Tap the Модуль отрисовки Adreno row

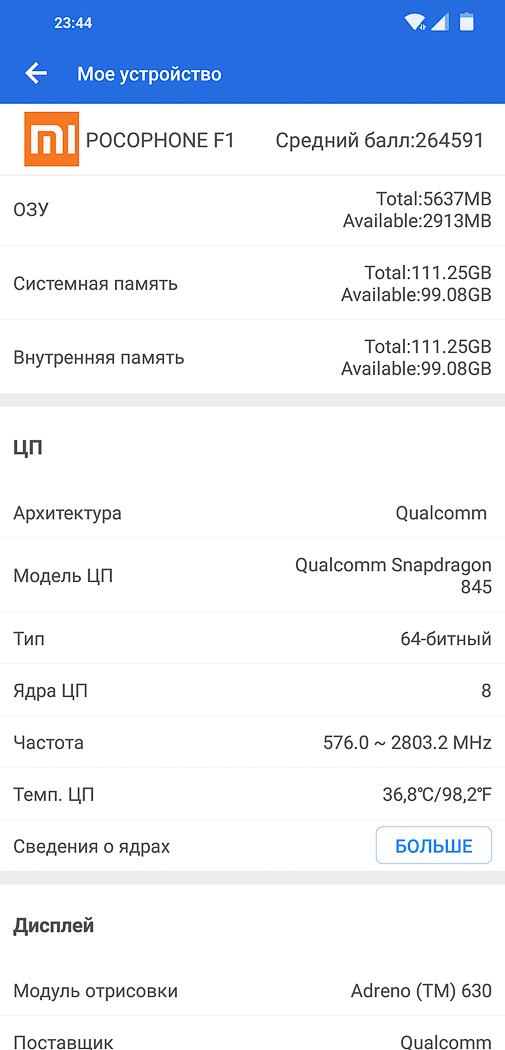point(252,990)
